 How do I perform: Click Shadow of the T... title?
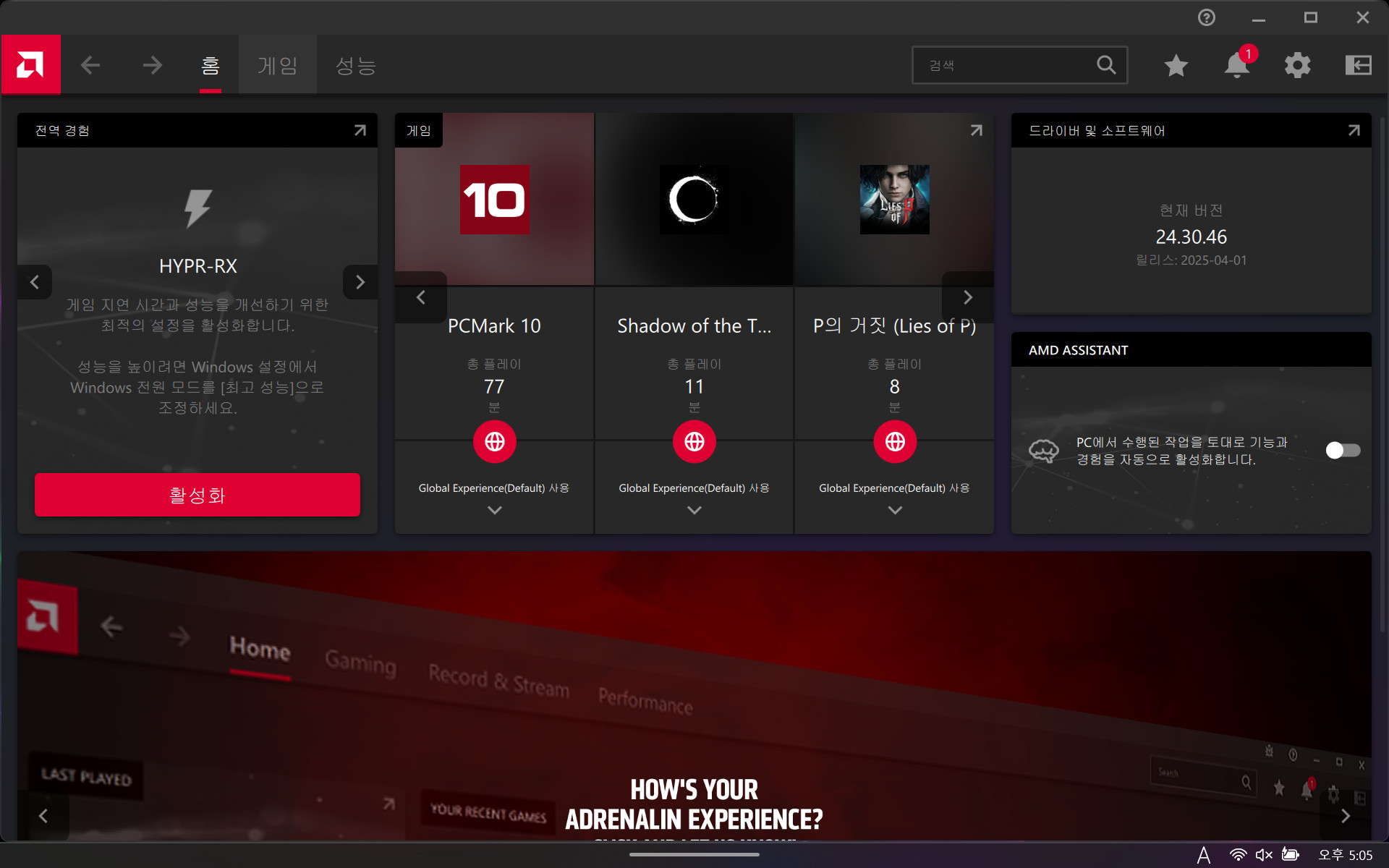[694, 326]
